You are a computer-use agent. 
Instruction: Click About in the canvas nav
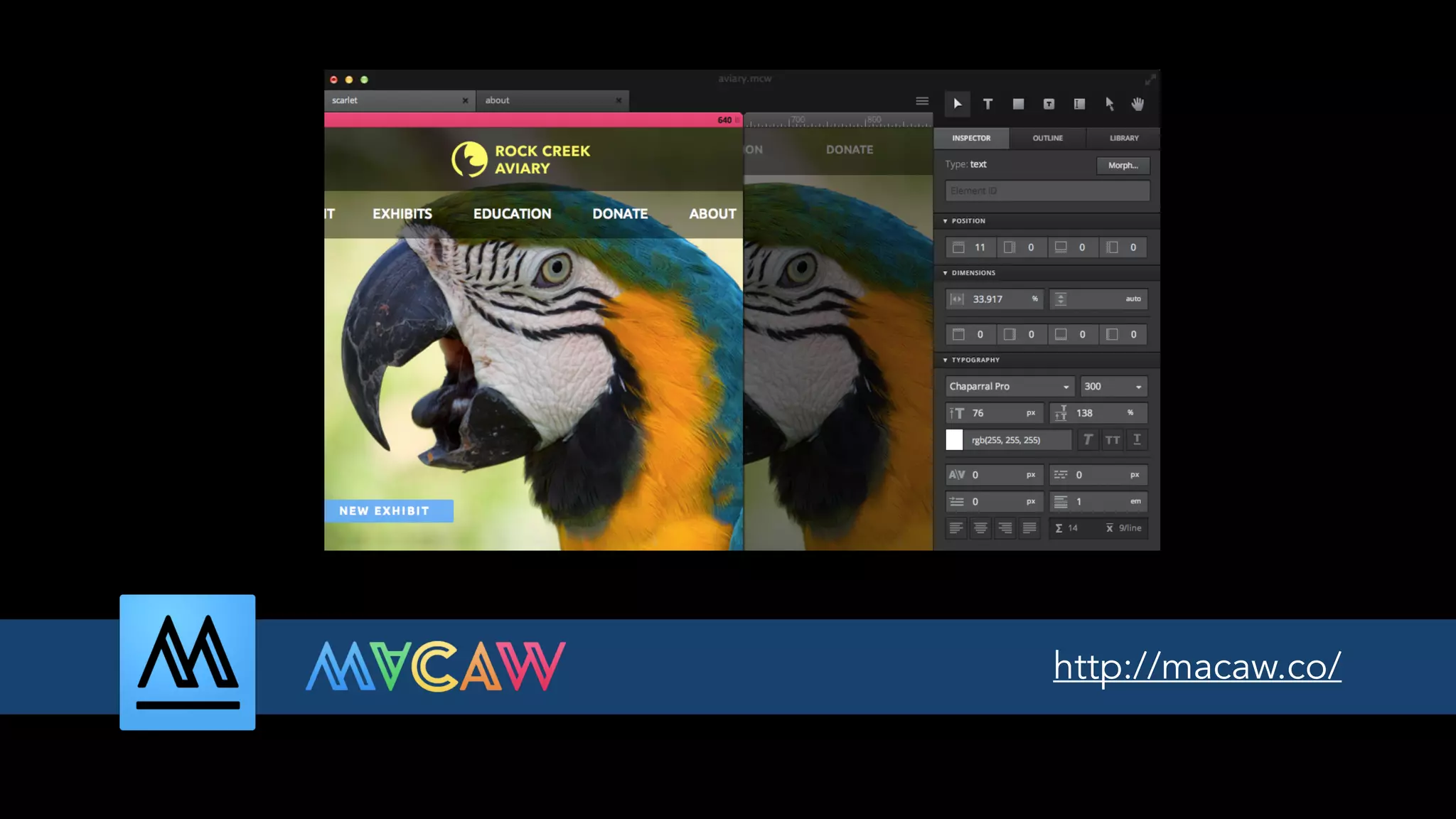(x=712, y=214)
